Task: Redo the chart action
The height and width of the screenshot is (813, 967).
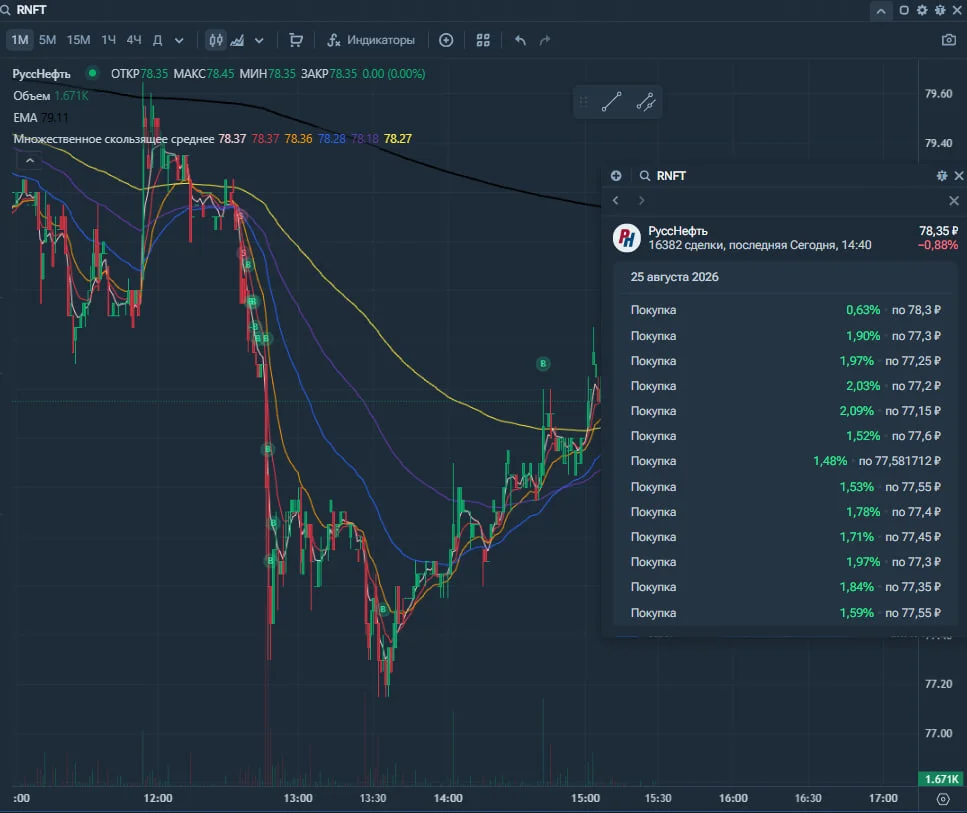Action: [545, 41]
